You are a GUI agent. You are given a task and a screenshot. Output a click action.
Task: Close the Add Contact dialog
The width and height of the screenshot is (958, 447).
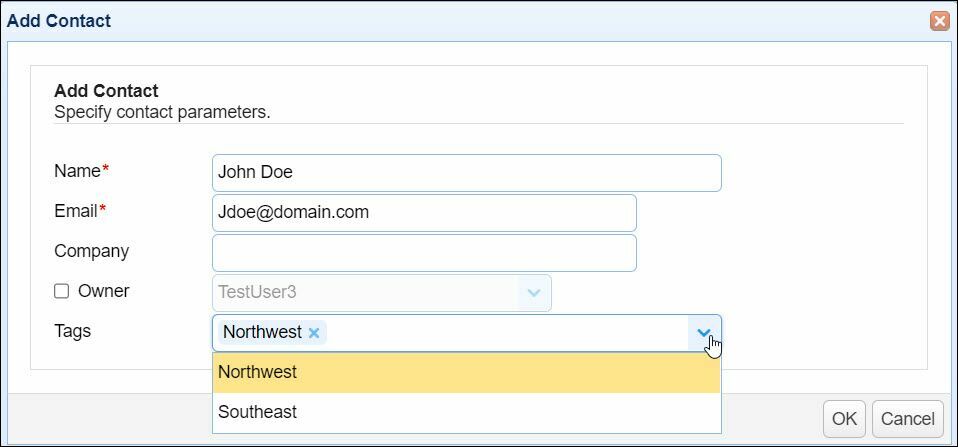939,21
